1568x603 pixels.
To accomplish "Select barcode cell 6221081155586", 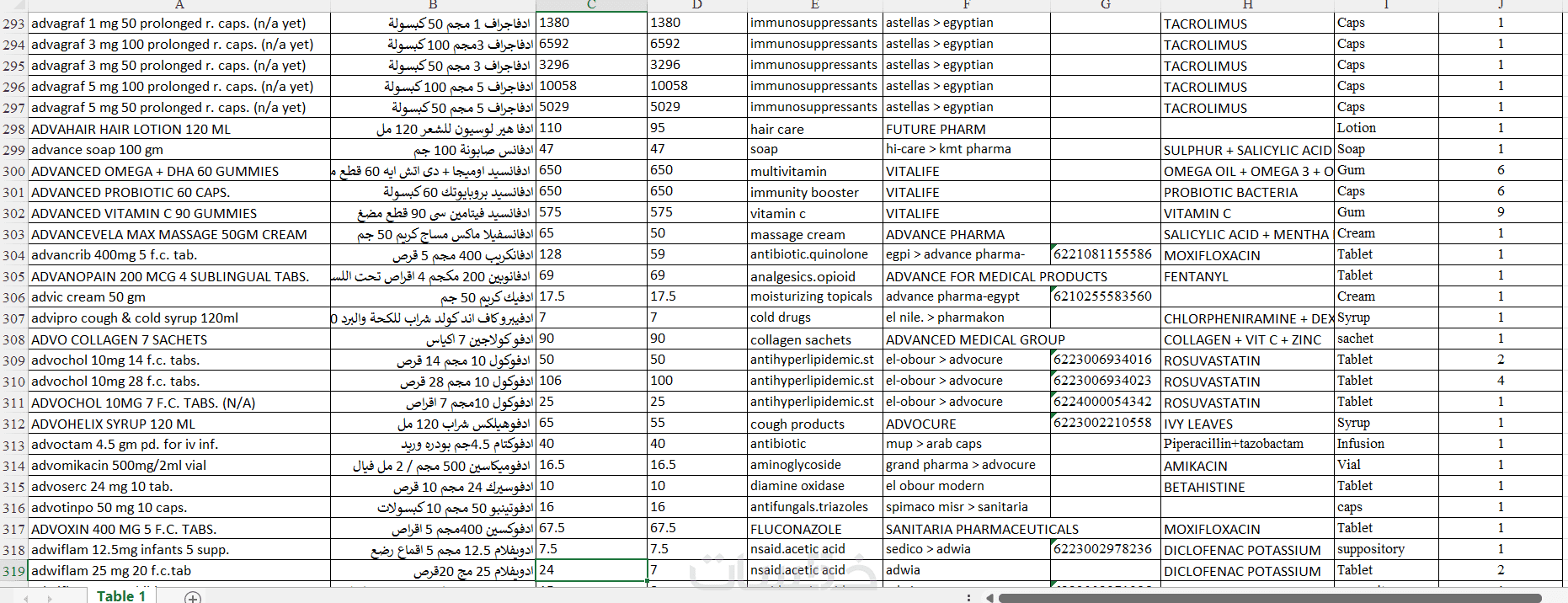I will click(x=1106, y=254).
